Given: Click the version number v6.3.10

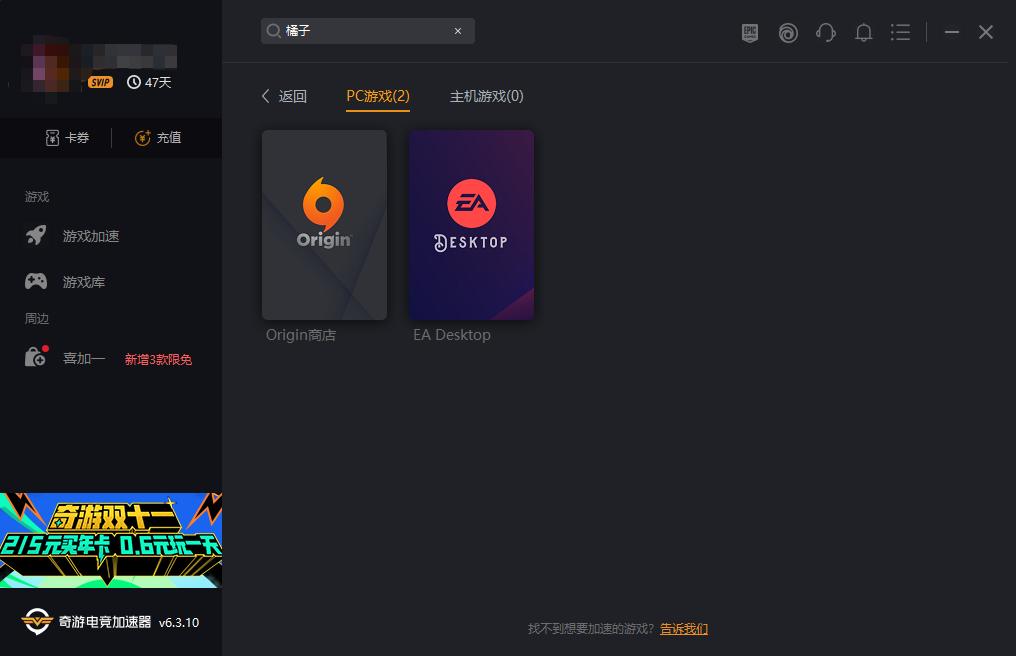Looking at the screenshot, I should pyautogui.click(x=179, y=623).
